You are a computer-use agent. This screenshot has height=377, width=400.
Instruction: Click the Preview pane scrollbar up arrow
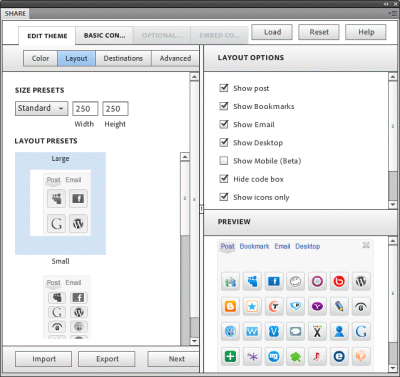(393, 241)
